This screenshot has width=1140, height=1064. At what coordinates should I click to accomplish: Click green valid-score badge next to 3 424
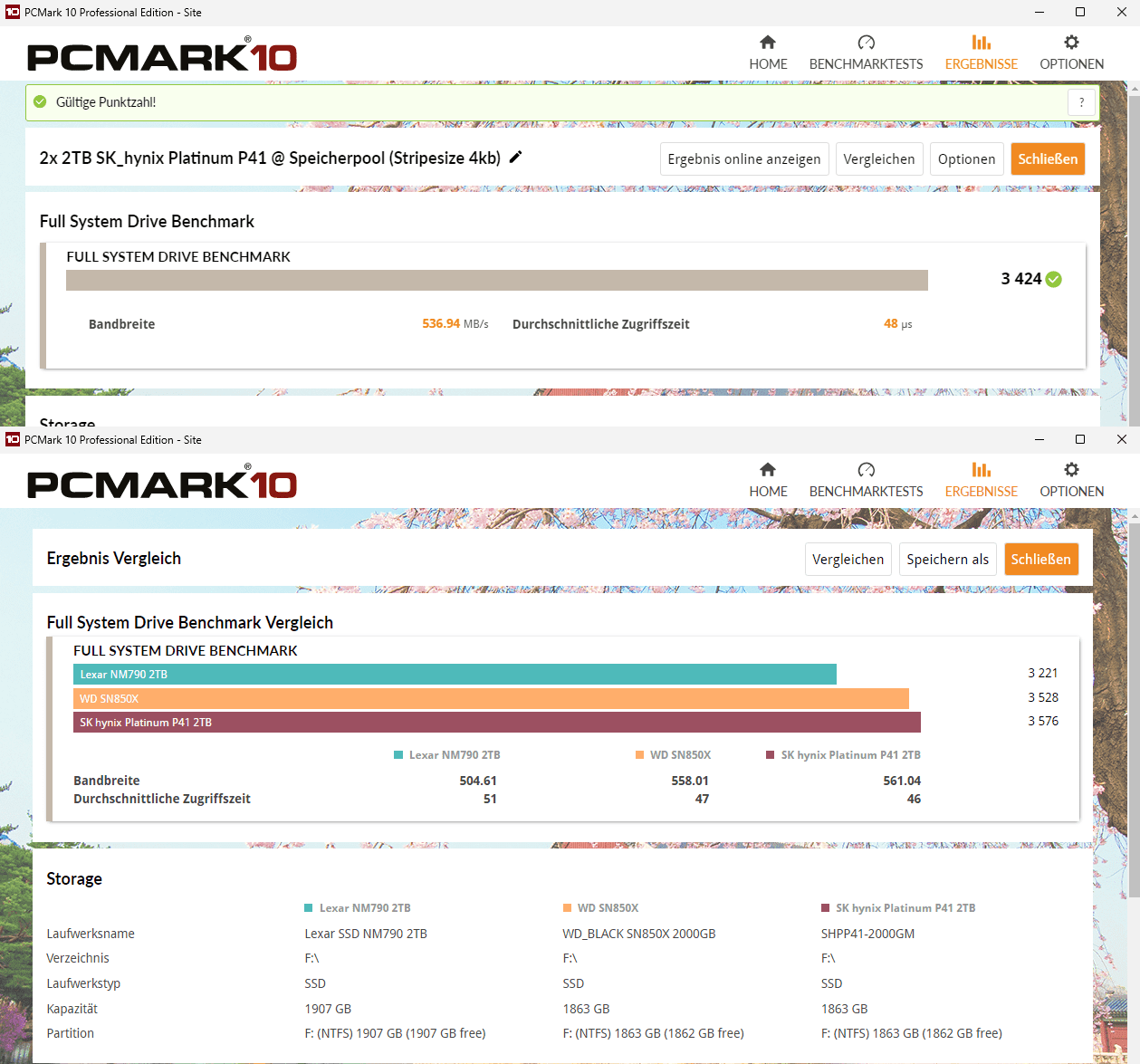coord(1054,279)
